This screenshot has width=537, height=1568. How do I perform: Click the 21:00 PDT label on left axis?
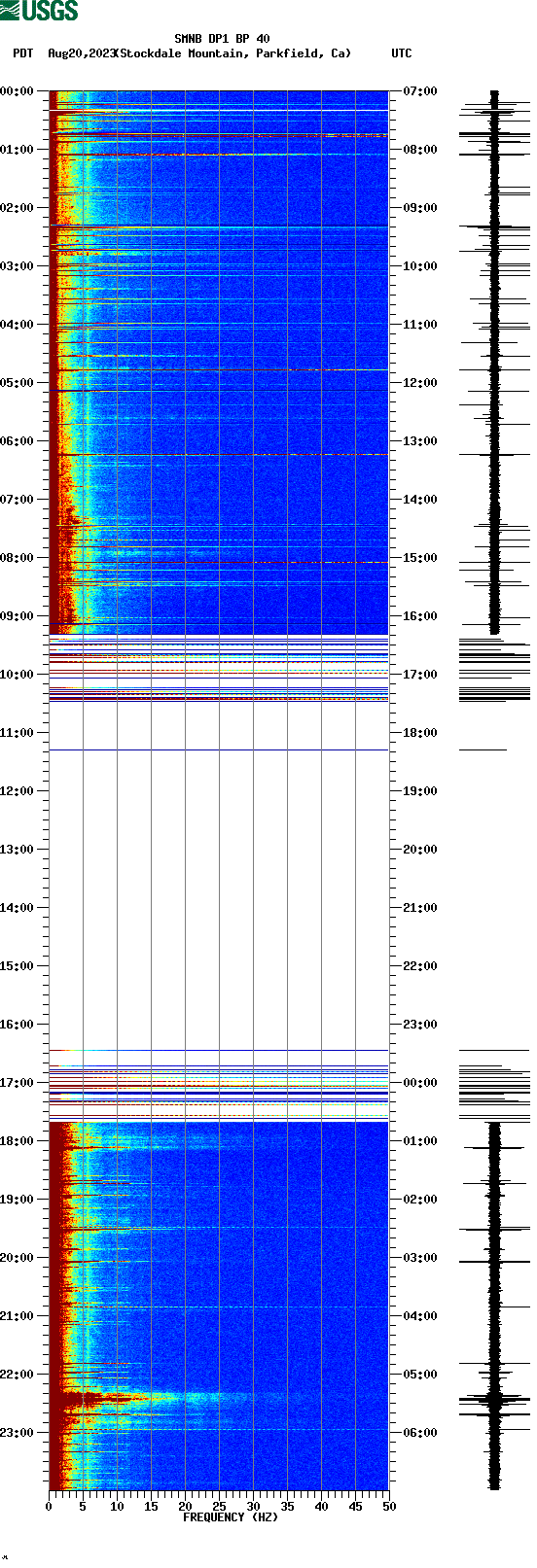click(17, 1316)
